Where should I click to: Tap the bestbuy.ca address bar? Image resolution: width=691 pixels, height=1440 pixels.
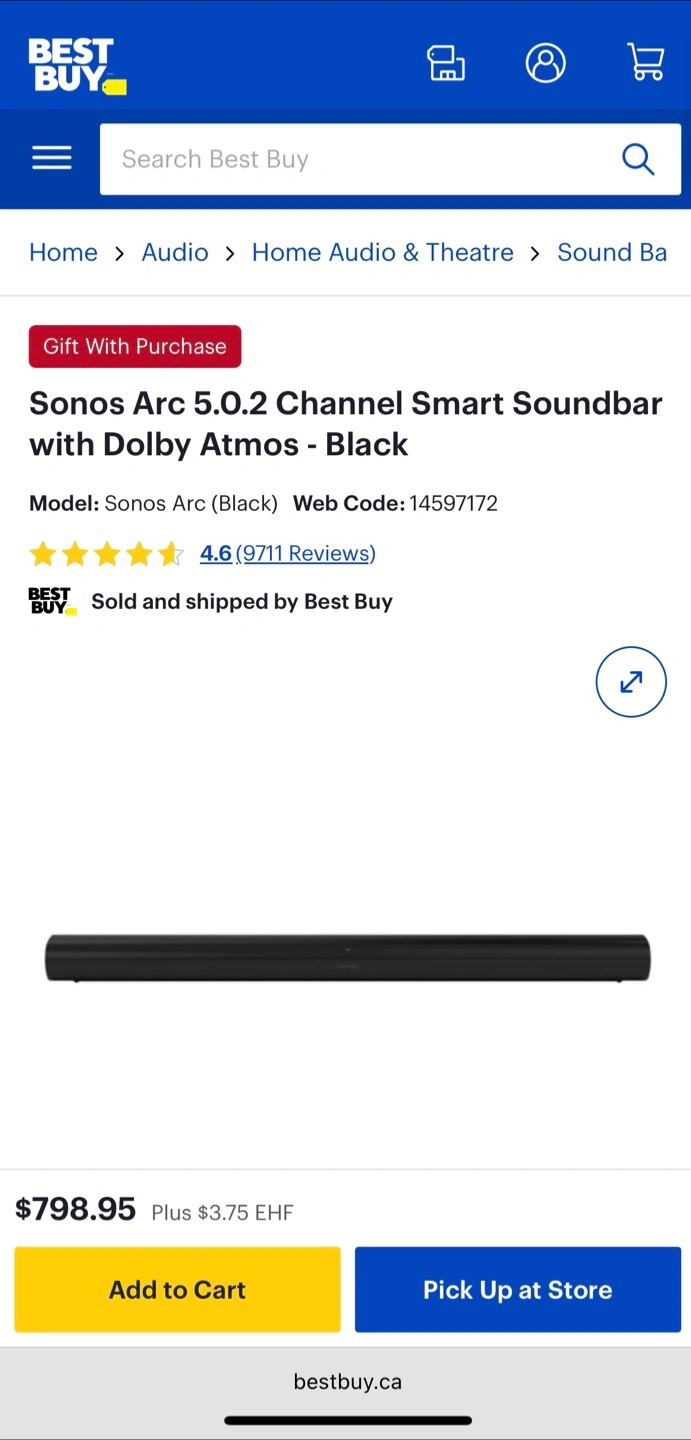346,1382
